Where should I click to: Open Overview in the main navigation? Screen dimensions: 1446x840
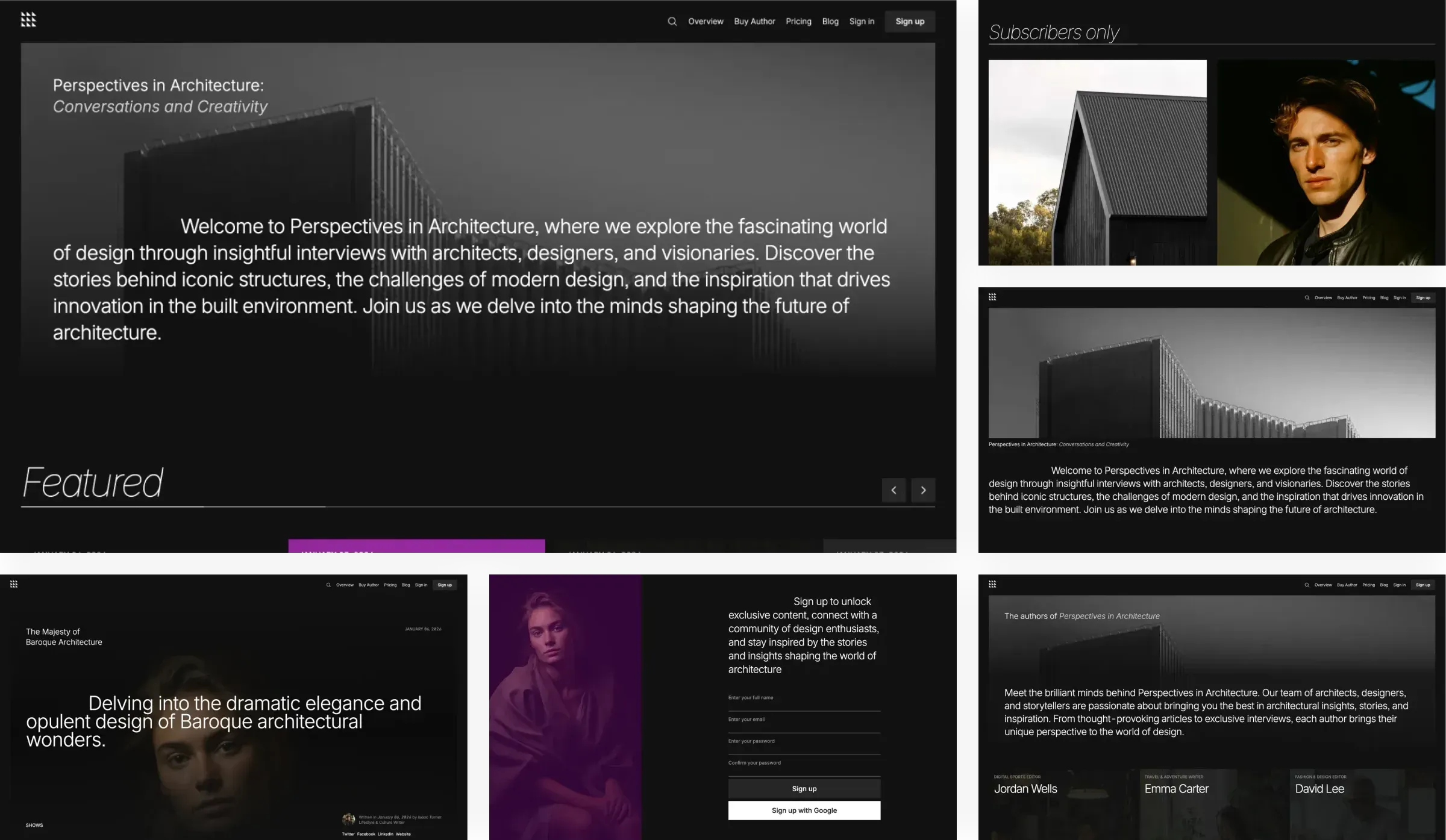[x=706, y=22]
